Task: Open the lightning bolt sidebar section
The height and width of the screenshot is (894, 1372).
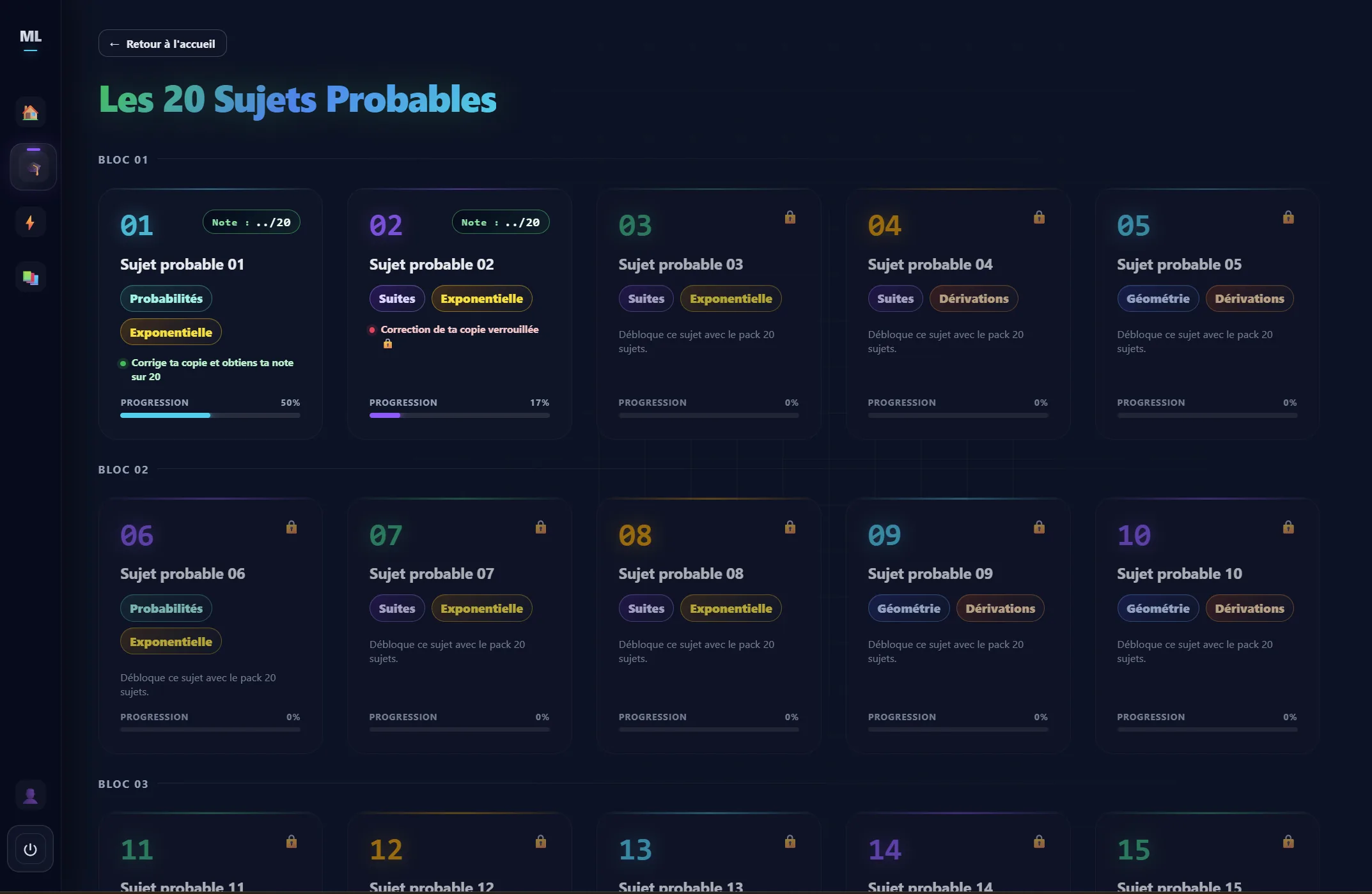Action: [30, 222]
